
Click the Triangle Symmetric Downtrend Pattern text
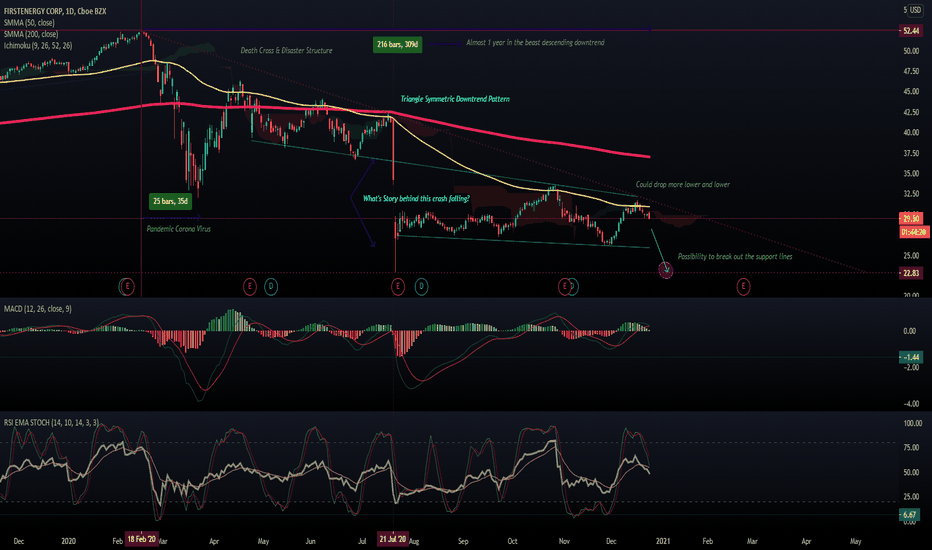point(455,99)
